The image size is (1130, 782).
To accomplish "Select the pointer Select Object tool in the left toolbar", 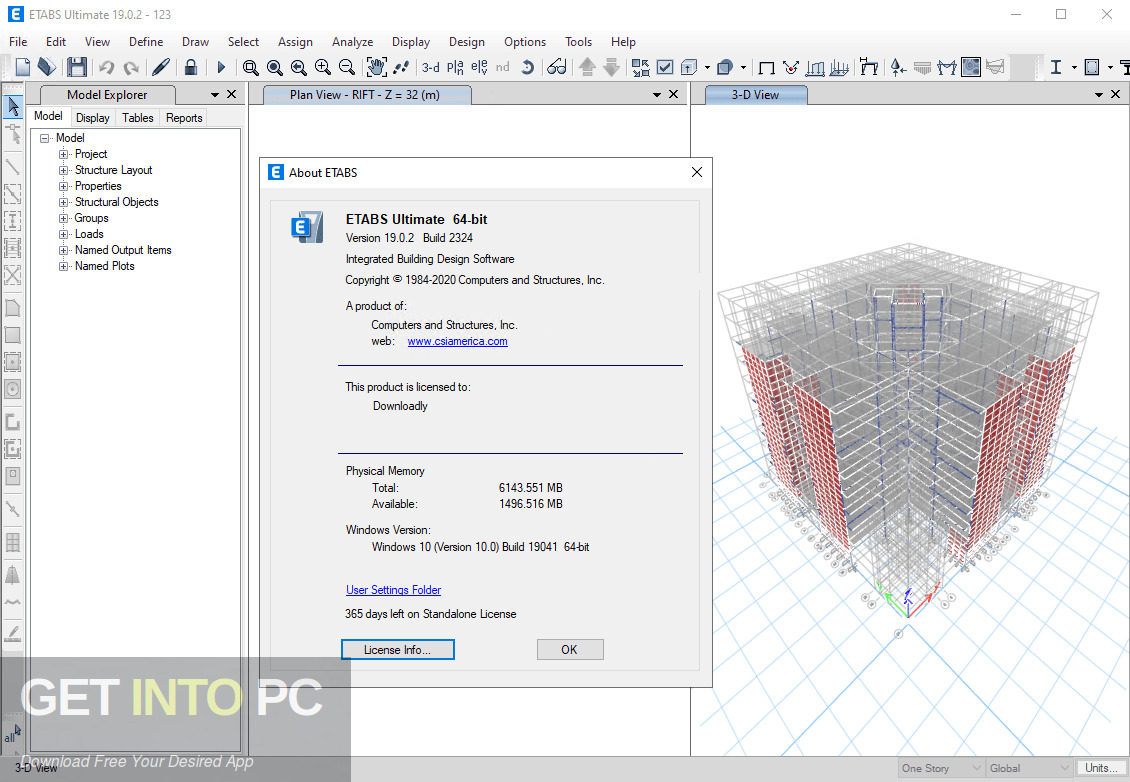I will click(13, 107).
